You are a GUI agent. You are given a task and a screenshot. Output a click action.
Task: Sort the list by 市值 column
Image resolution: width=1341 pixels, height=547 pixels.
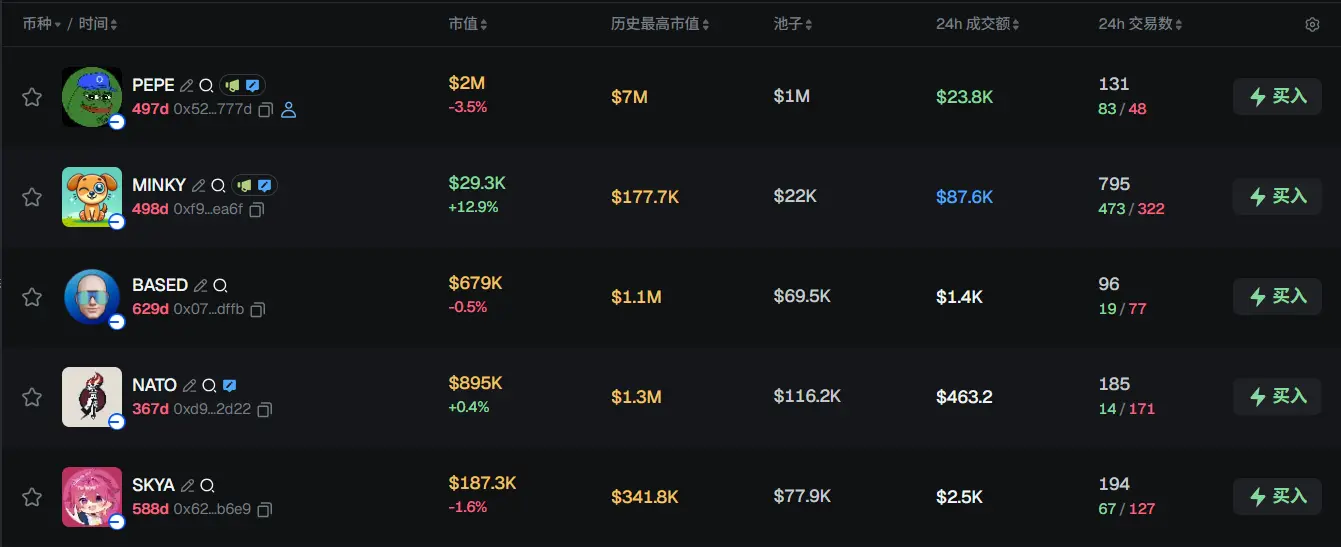[467, 24]
